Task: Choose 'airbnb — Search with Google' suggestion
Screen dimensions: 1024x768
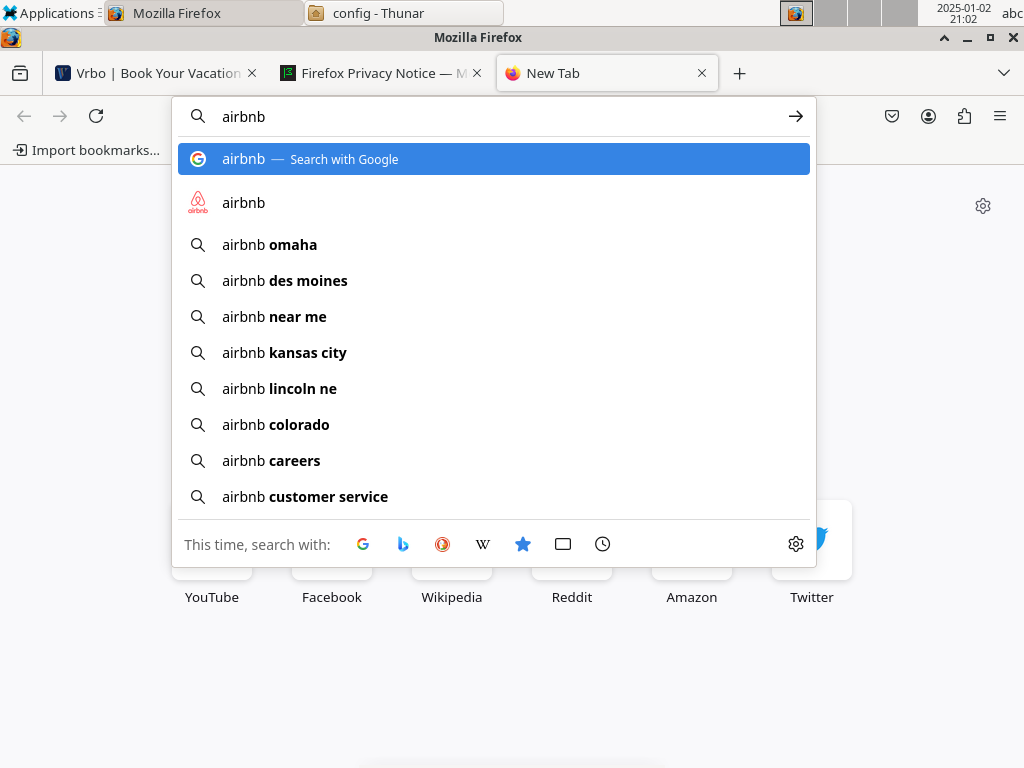Action: (x=494, y=159)
